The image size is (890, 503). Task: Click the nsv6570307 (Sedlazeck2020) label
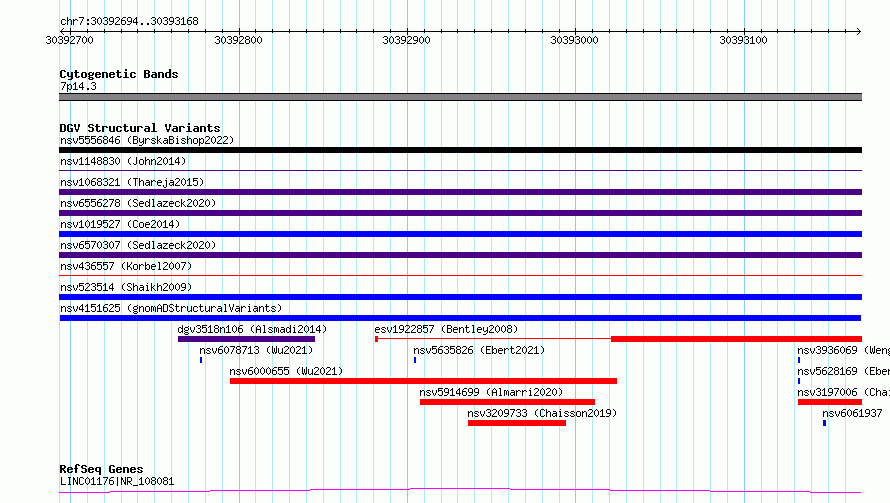coord(138,245)
